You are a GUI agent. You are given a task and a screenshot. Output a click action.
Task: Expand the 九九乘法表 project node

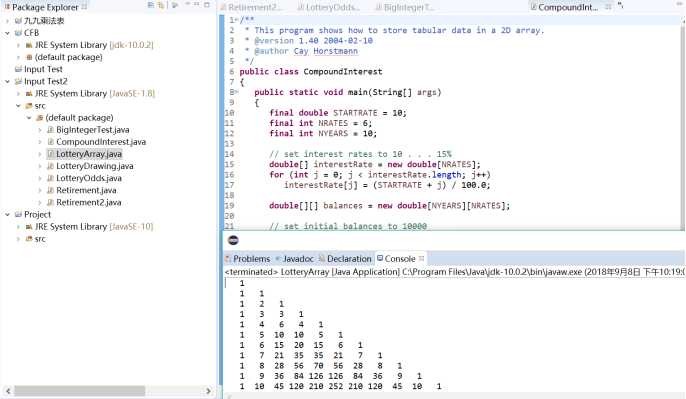click(7, 21)
